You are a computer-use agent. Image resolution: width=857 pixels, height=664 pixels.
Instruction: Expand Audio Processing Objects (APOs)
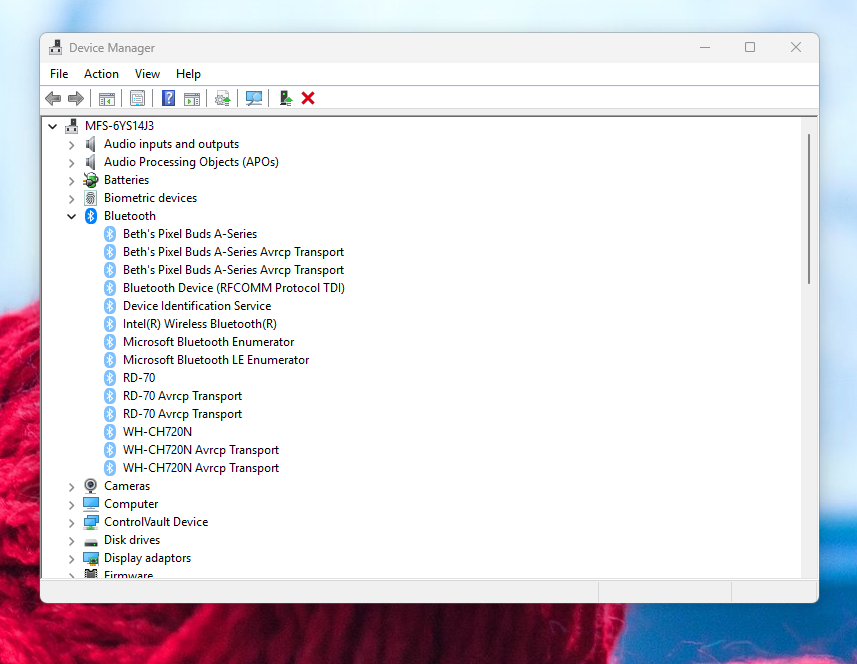tap(72, 163)
